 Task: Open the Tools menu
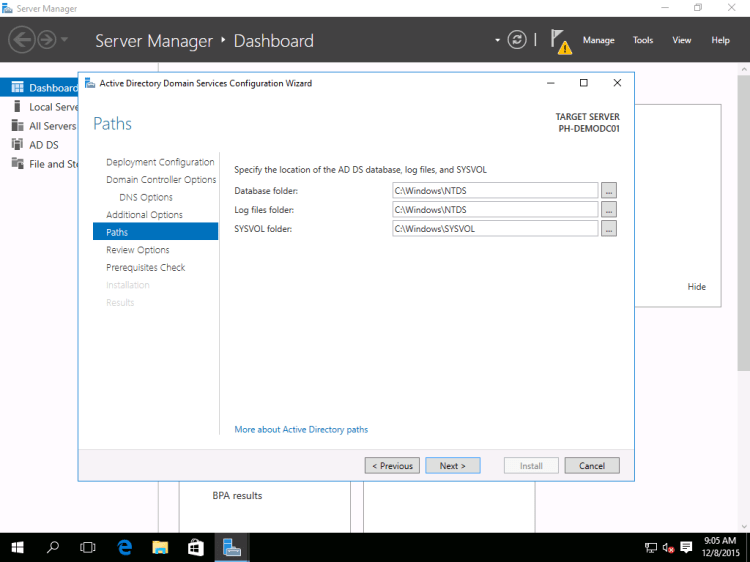pyautogui.click(x=643, y=40)
